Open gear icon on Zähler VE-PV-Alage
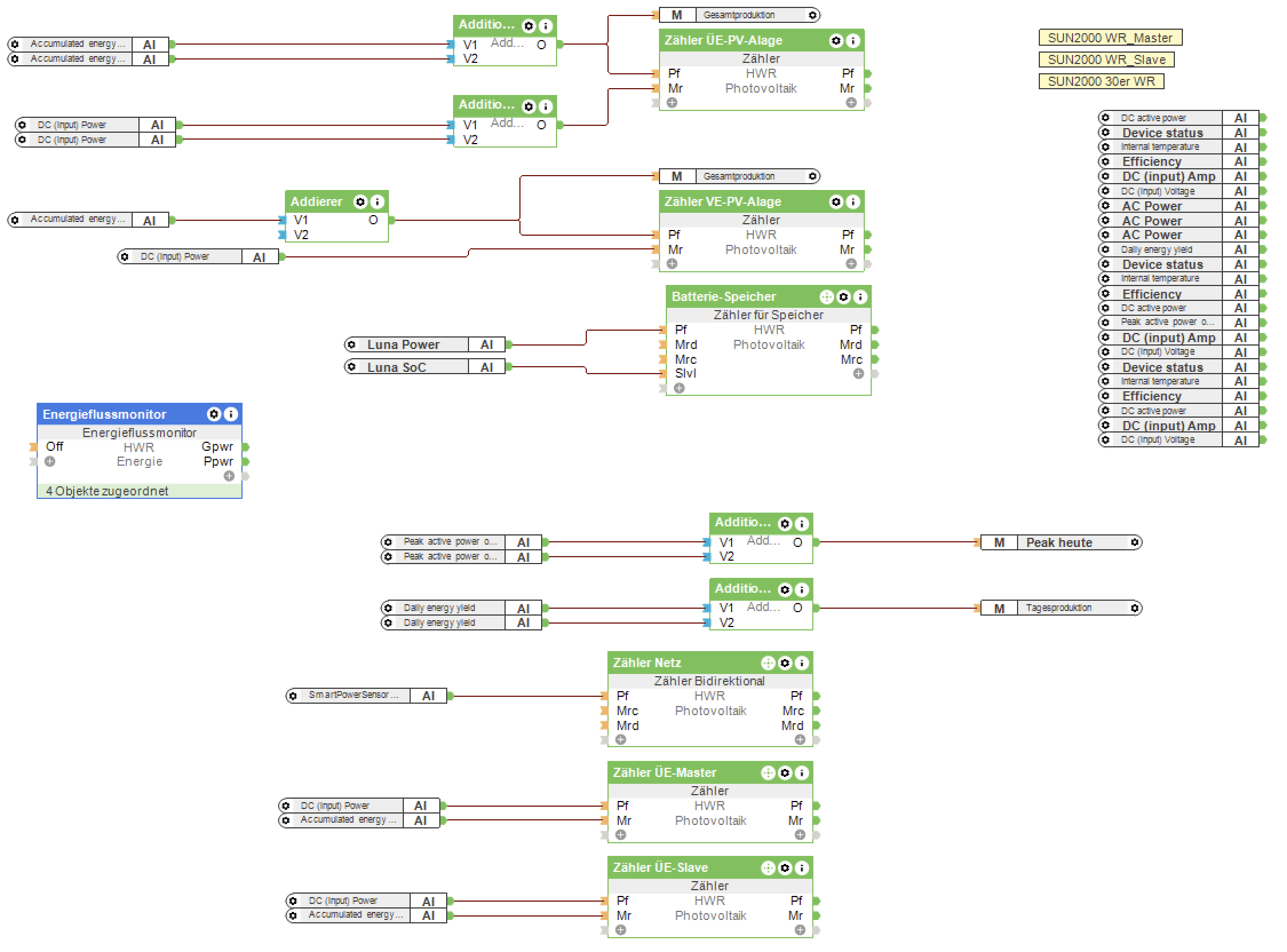 835,202
